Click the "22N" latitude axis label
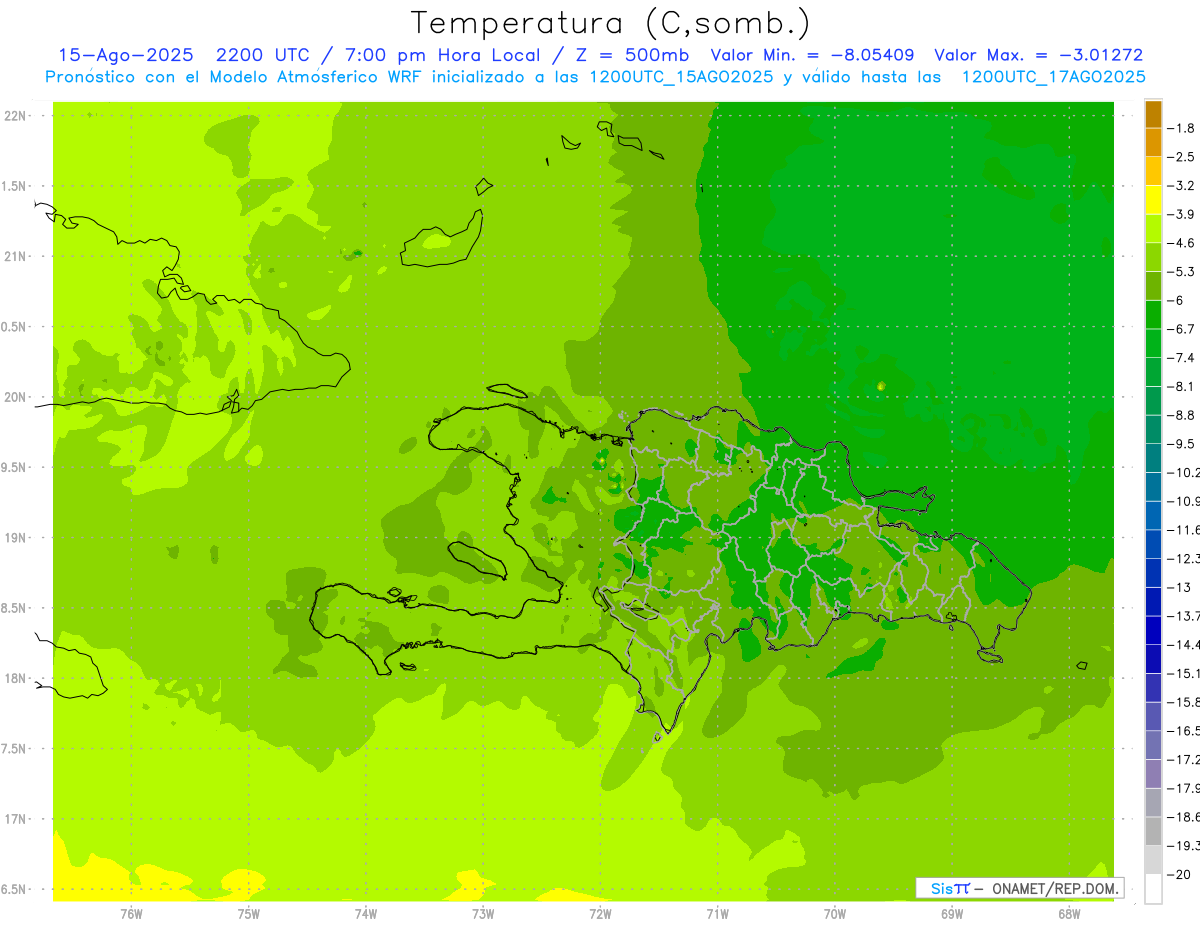 (x=14, y=115)
